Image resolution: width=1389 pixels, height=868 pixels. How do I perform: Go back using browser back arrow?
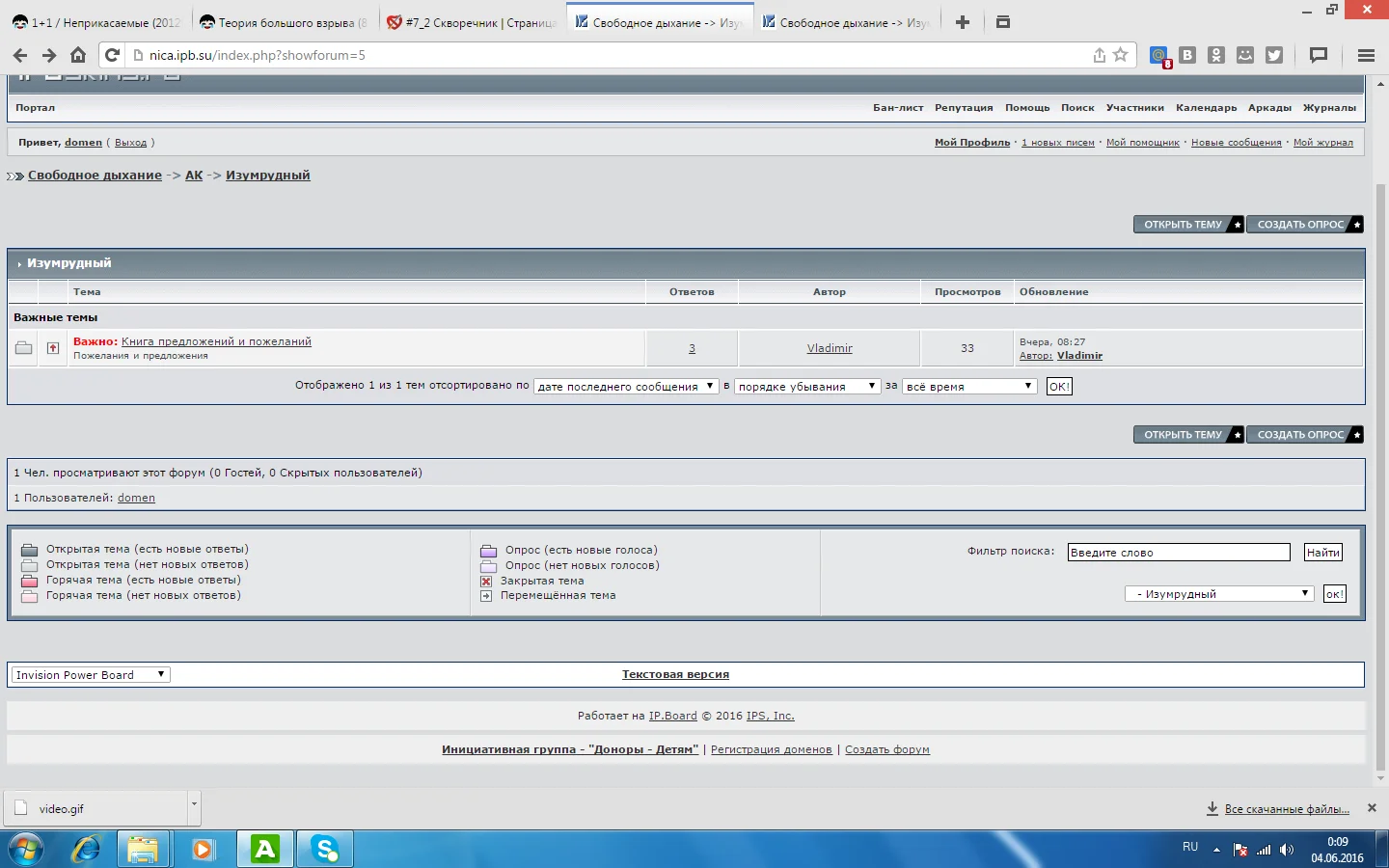coord(20,55)
